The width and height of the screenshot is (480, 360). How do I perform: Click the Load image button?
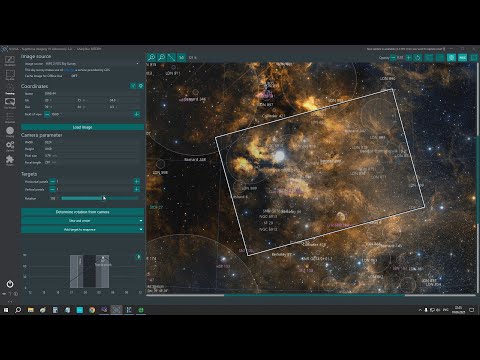82,127
